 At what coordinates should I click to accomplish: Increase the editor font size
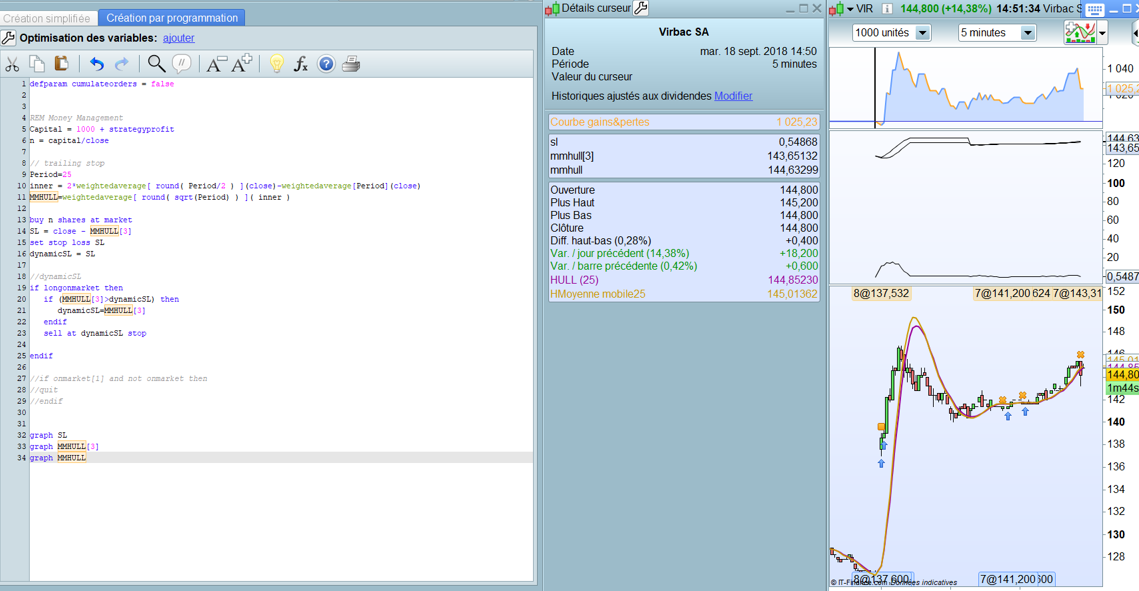click(x=242, y=64)
